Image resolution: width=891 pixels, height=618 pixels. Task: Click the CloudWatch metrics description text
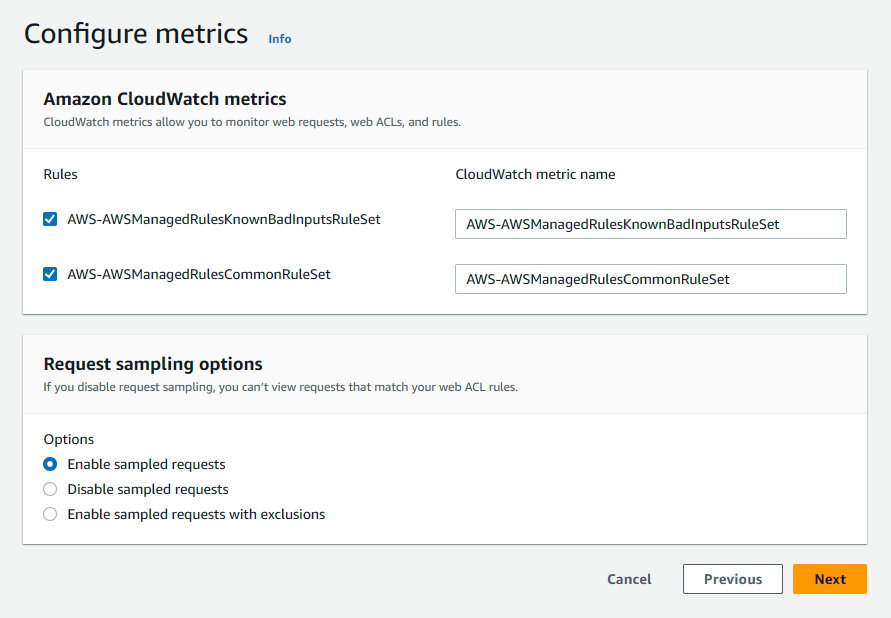pos(252,122)
